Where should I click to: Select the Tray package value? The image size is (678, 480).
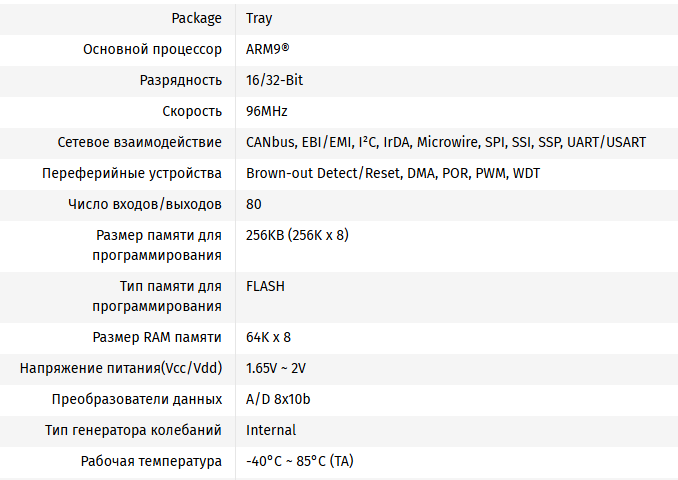[259, 19]
